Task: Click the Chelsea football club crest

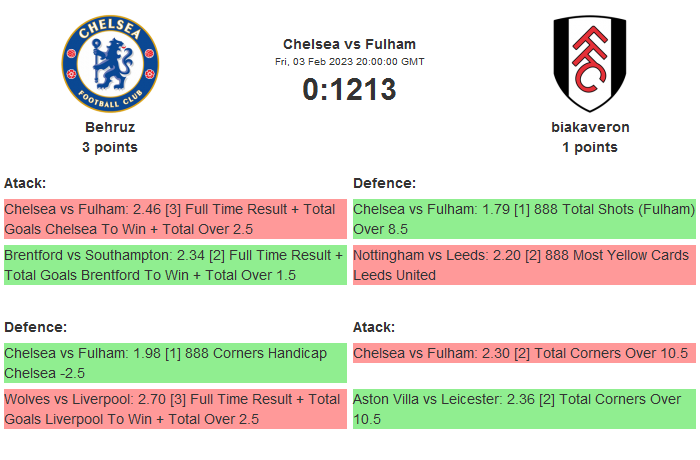Action: tap(110, 64)
